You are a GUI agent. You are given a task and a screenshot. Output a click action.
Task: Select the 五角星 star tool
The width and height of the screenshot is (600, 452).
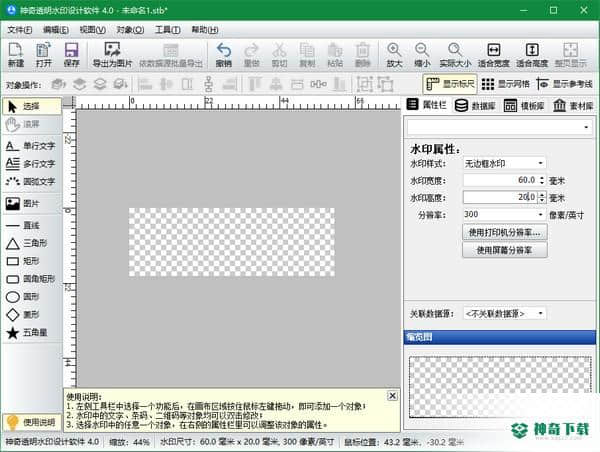click(32, 333)
